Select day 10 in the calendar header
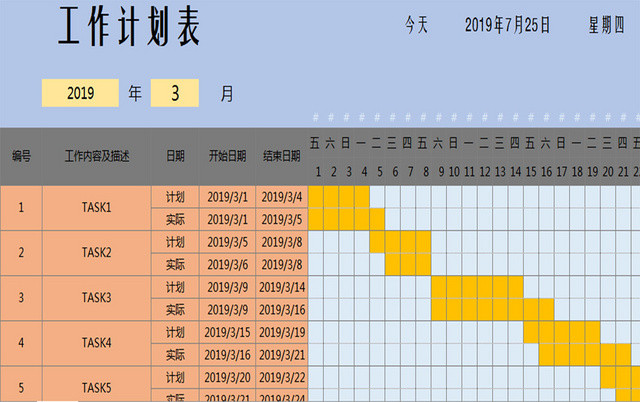The image size is (640, 402). click(x=454, y=172)
